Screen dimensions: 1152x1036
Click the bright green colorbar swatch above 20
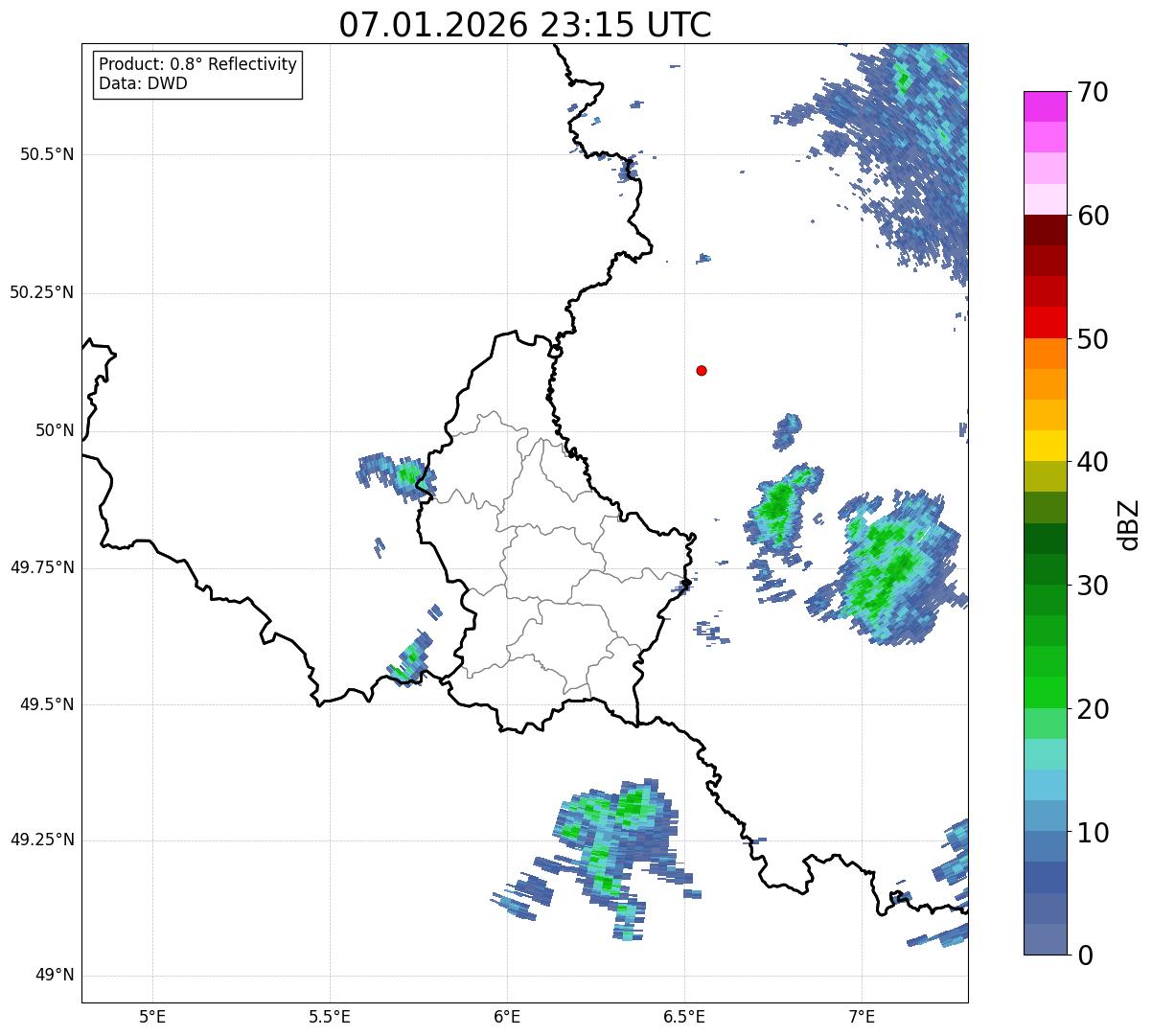(1045, 693)
